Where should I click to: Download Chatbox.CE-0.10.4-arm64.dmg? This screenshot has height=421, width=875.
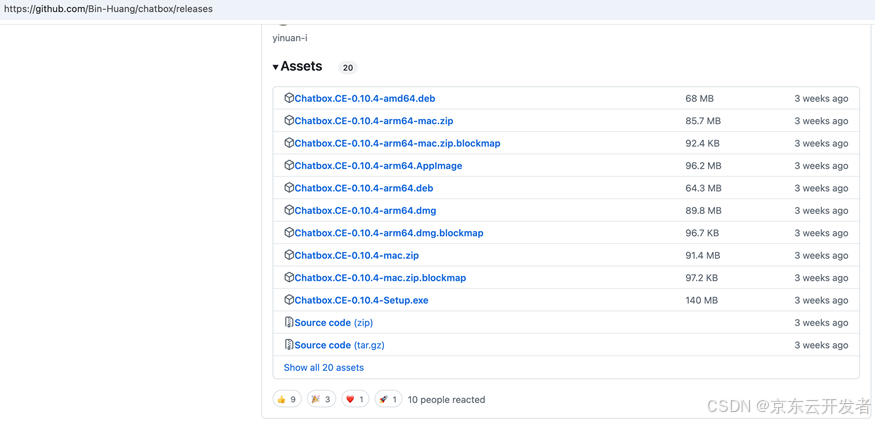pos(366,210)
